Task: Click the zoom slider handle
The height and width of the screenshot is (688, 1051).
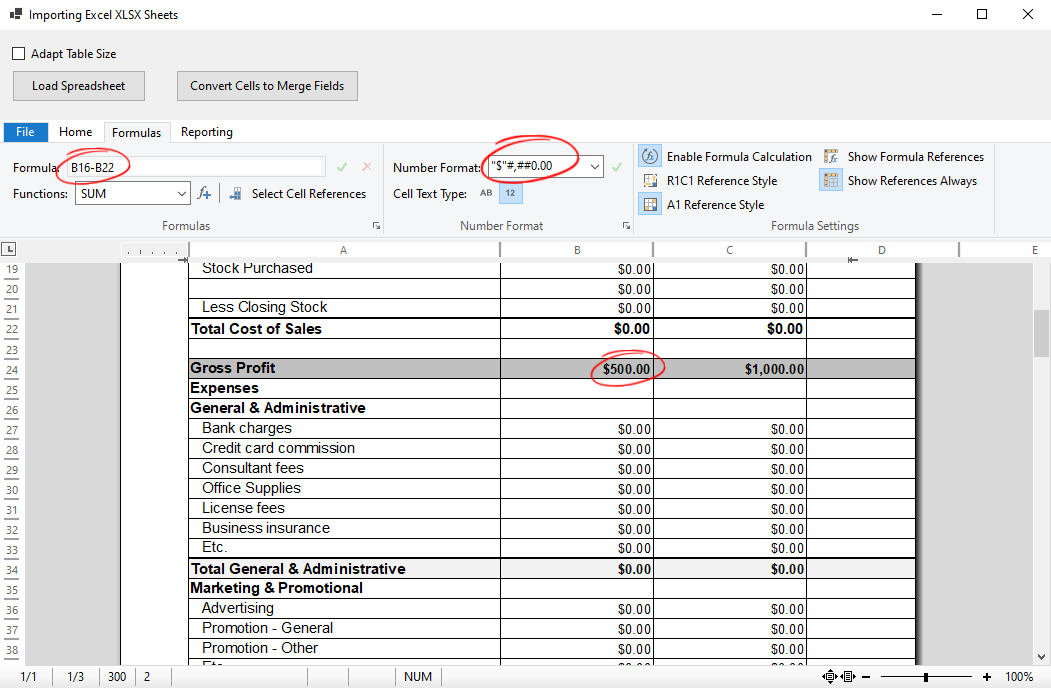Action: pyautogui.click(x=926, y=677)
